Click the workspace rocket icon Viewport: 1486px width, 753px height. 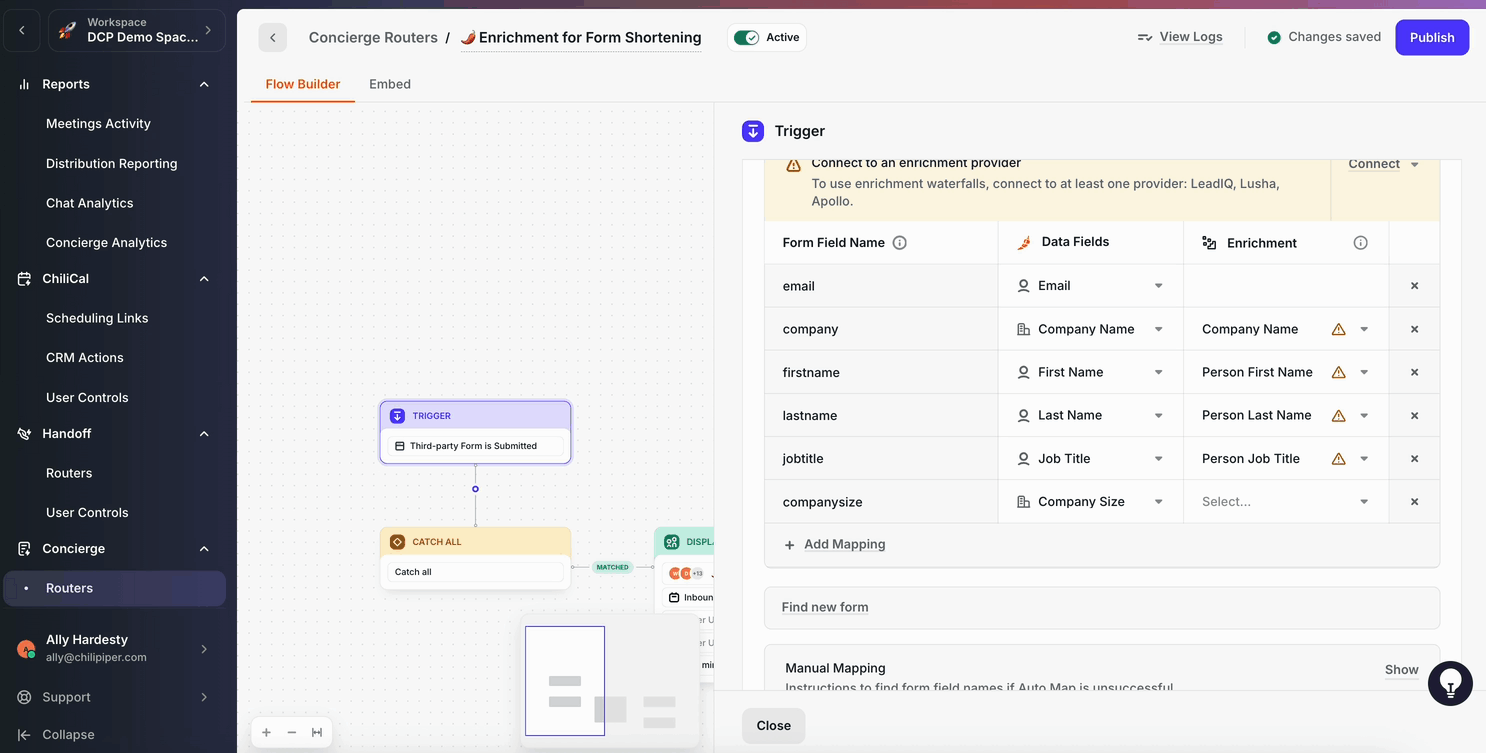click(x=67, y=30)
